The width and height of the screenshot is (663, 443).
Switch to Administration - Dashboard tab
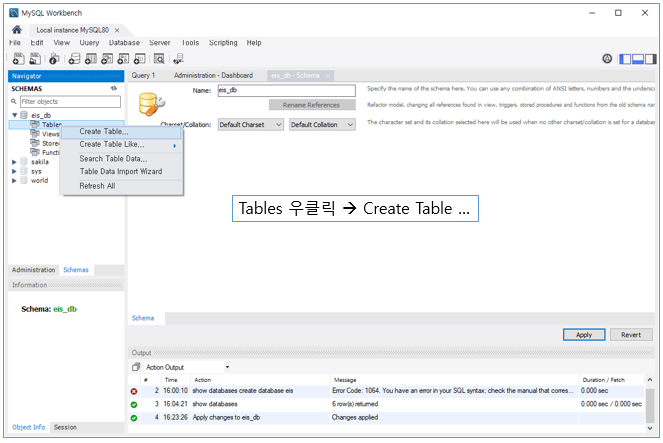pos(213,75)
